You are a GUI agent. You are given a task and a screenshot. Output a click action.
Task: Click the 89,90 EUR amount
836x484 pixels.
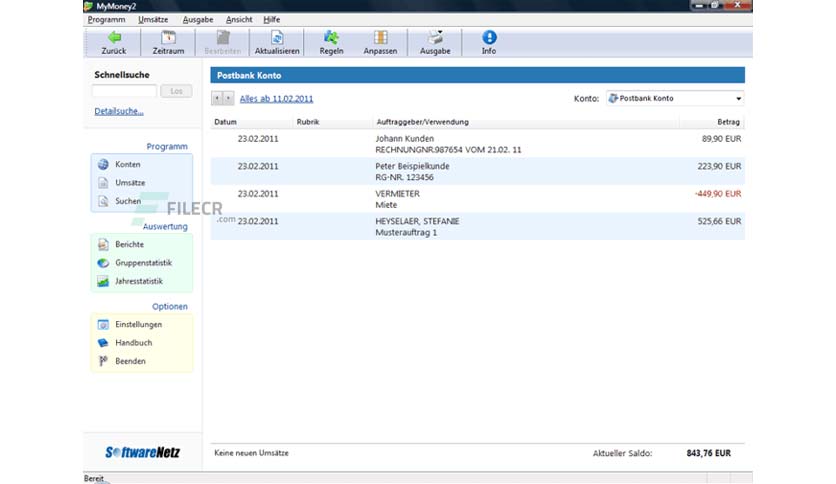(721, 139)
